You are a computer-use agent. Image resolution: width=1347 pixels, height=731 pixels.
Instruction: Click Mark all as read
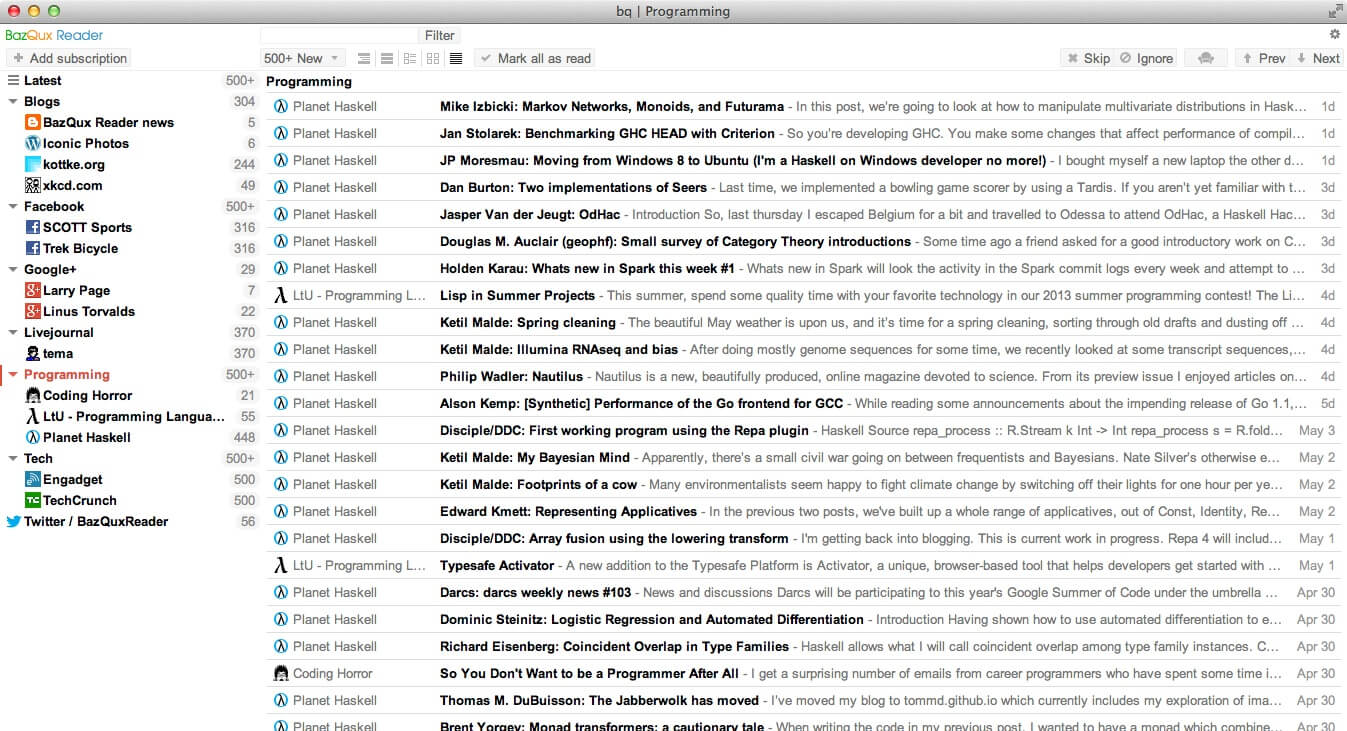click(x=535, y=58)
